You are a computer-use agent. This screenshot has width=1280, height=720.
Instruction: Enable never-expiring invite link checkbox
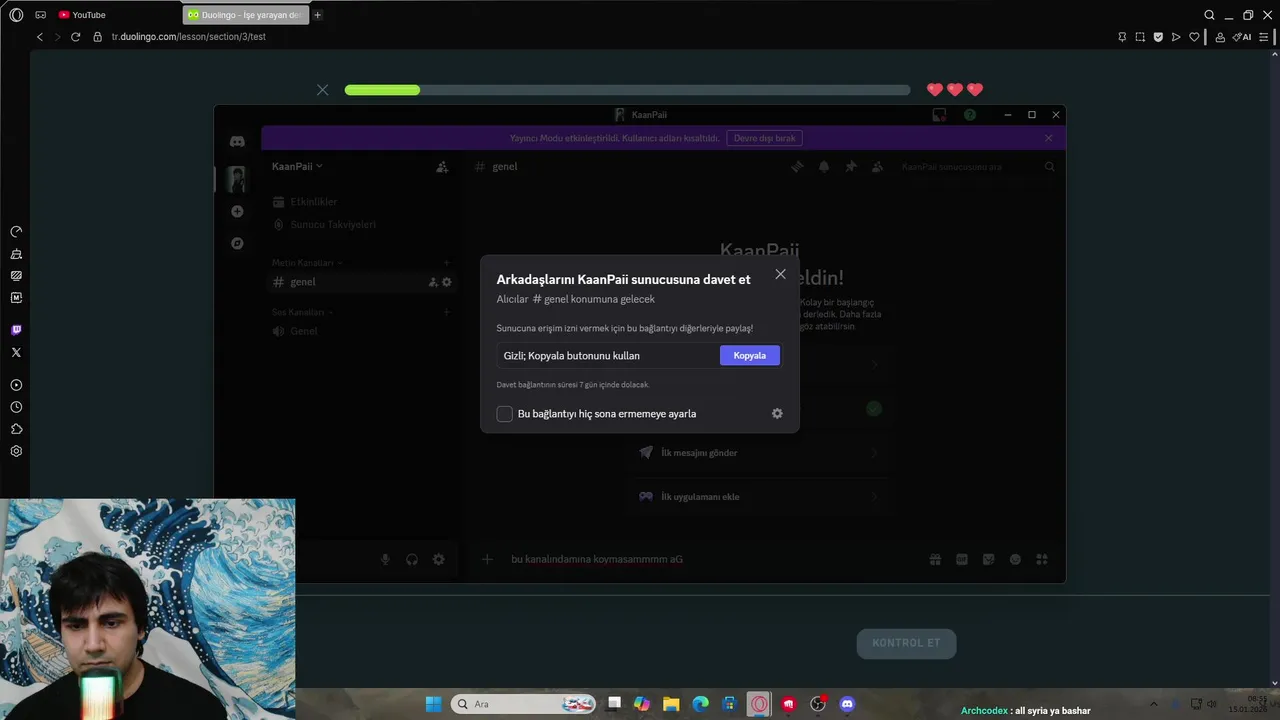click(x=505, y=414)
